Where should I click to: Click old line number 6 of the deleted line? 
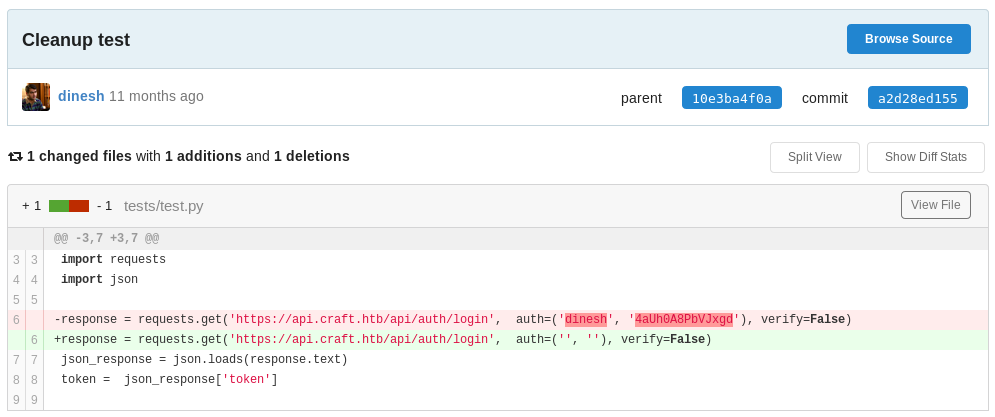pos(16,319)
